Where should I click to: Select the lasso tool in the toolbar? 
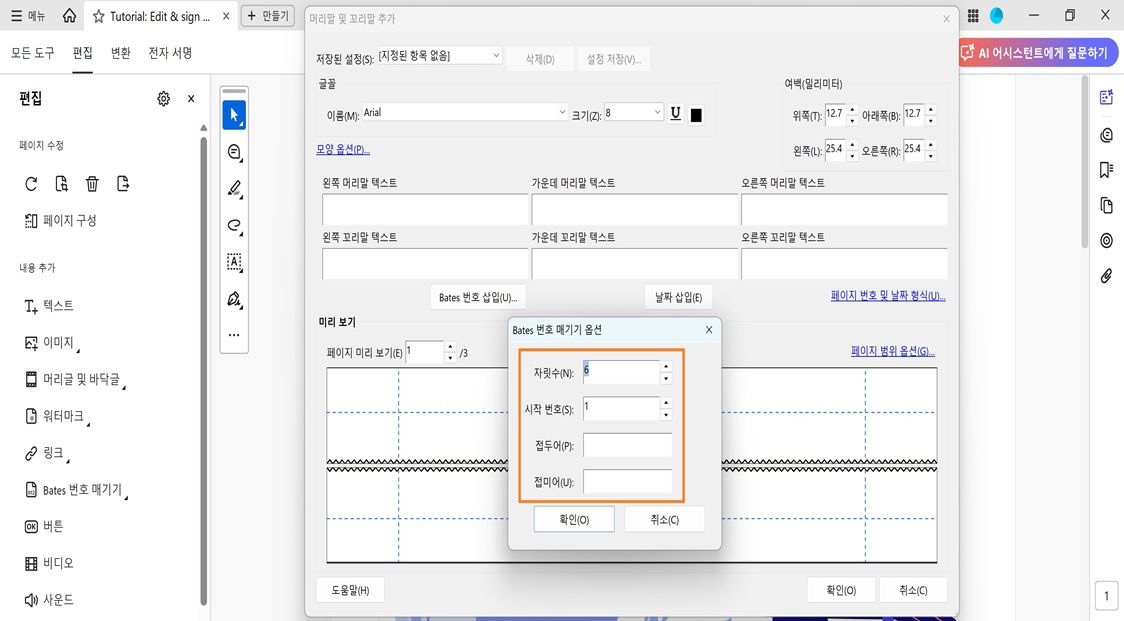pyautogui.click(x=233, y=226)
